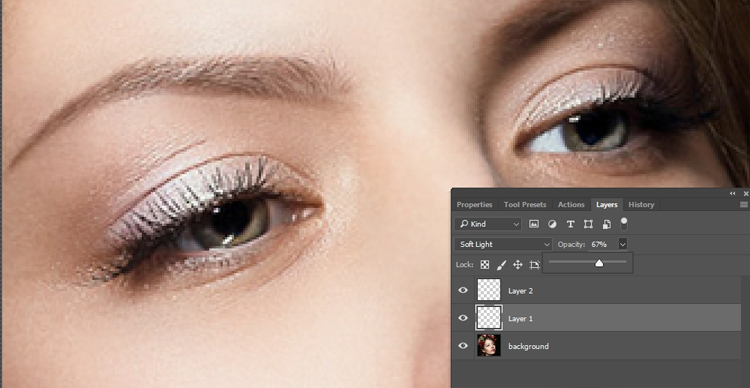The height and width of the screenshot is (388, 750).
Task: Click the shape layer filter icon
Action: [588, 224]
